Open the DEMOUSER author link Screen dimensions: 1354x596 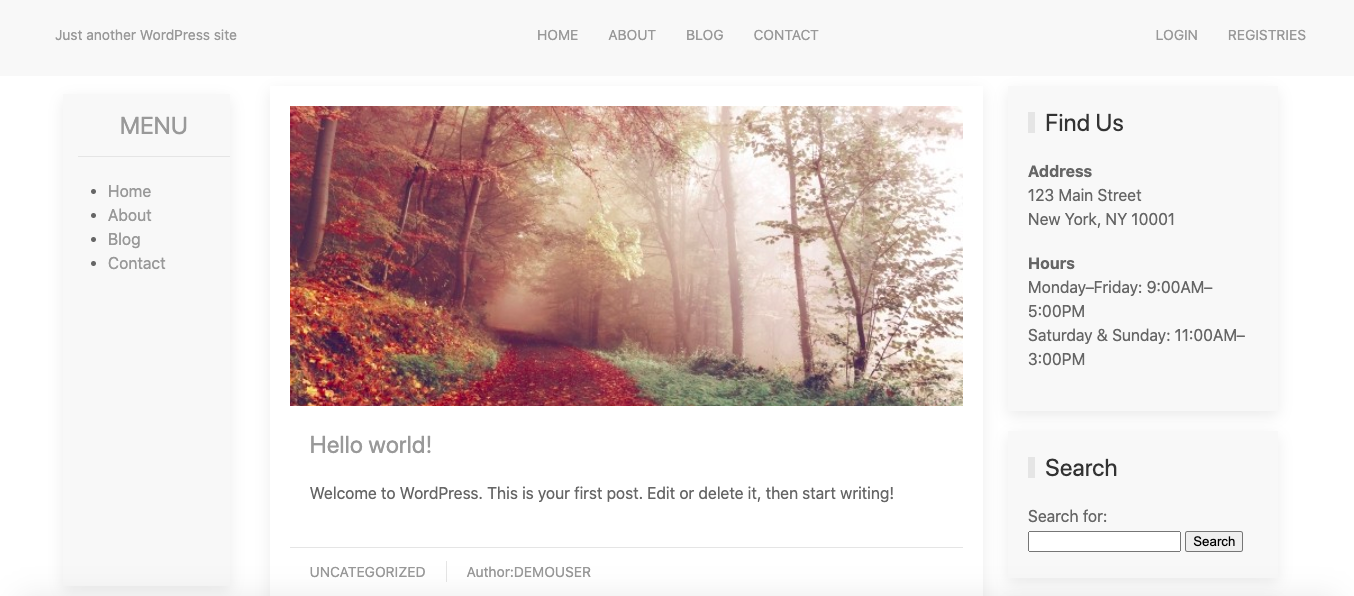pos(552,572)
